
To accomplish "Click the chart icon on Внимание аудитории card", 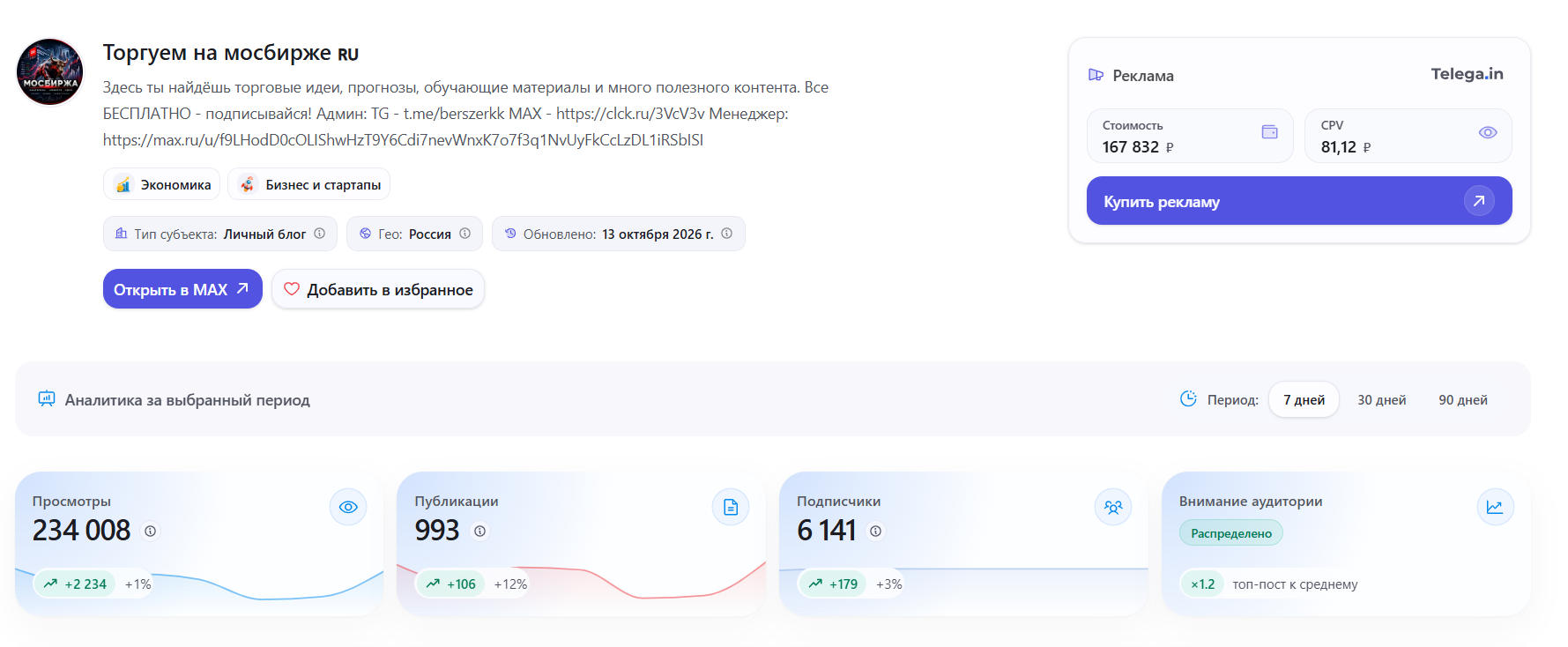I will (x=1495, y=507).
